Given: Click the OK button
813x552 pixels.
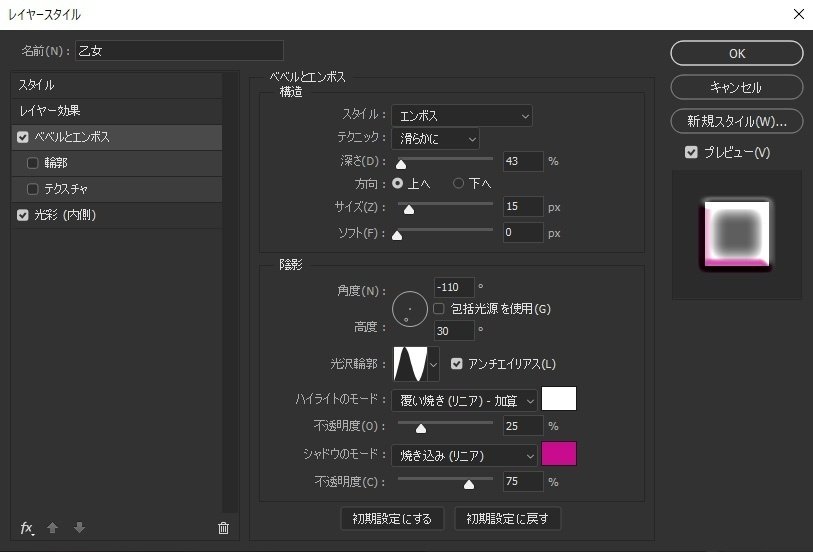Looking at the screenshot, I should click(737, 53).
